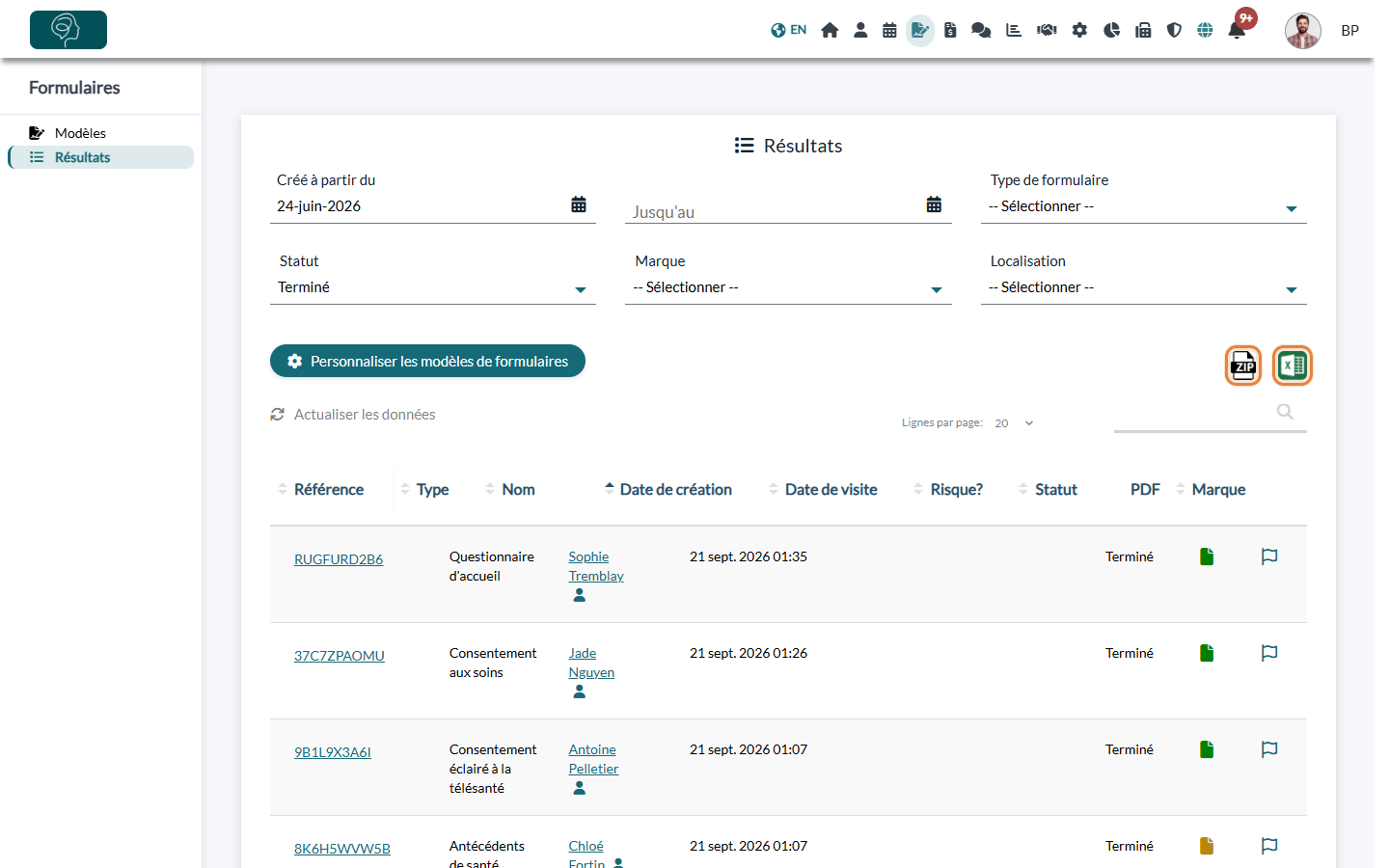
Task: Expand the Type de formulaire dropdown
Action: tap(1143, 206)
